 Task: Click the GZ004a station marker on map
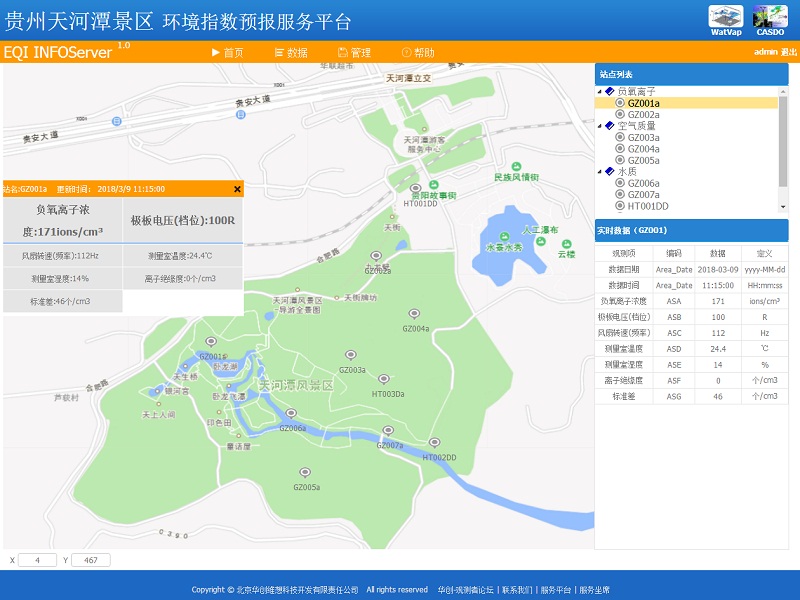coord(416,315)
